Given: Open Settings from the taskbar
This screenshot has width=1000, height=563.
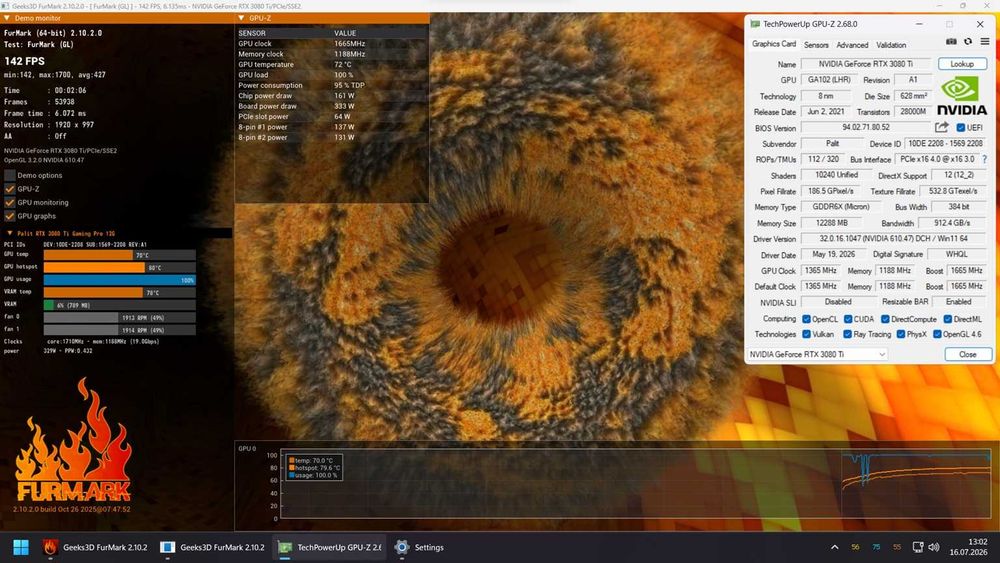Looking at the screenshot, I should 419,547.
